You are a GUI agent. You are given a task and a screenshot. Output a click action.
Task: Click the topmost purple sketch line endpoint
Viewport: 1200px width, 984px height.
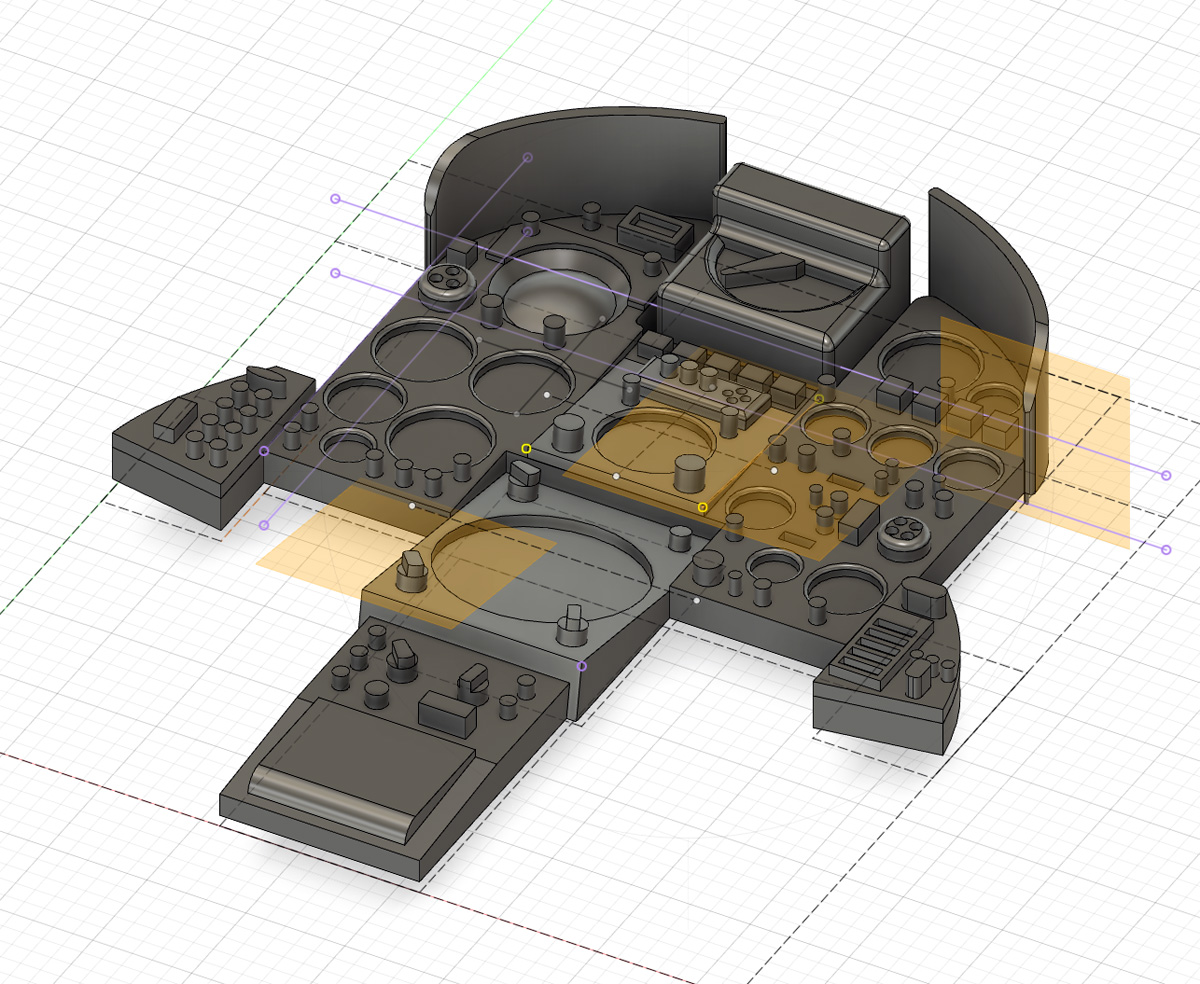pyautogui.click(x=528, y=158)
